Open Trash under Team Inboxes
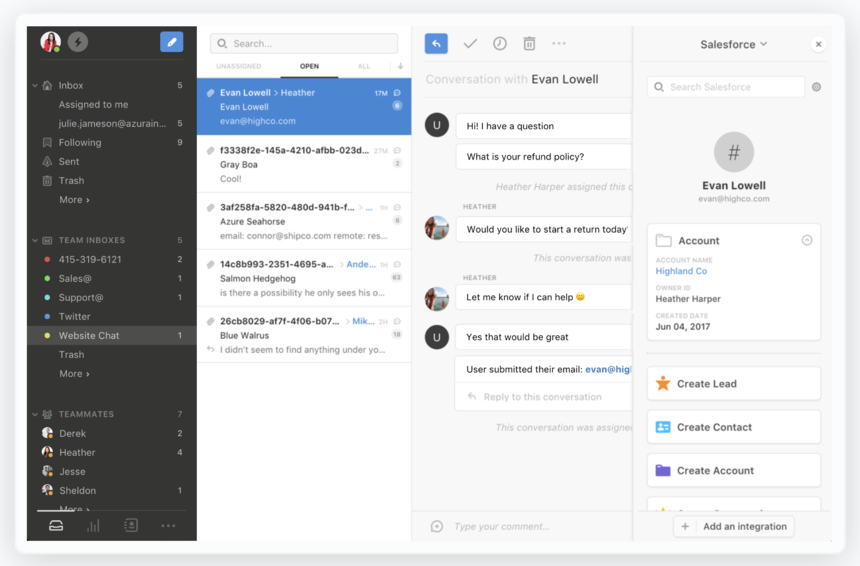The height and width of the screenshot is (566, 860). 112,355
